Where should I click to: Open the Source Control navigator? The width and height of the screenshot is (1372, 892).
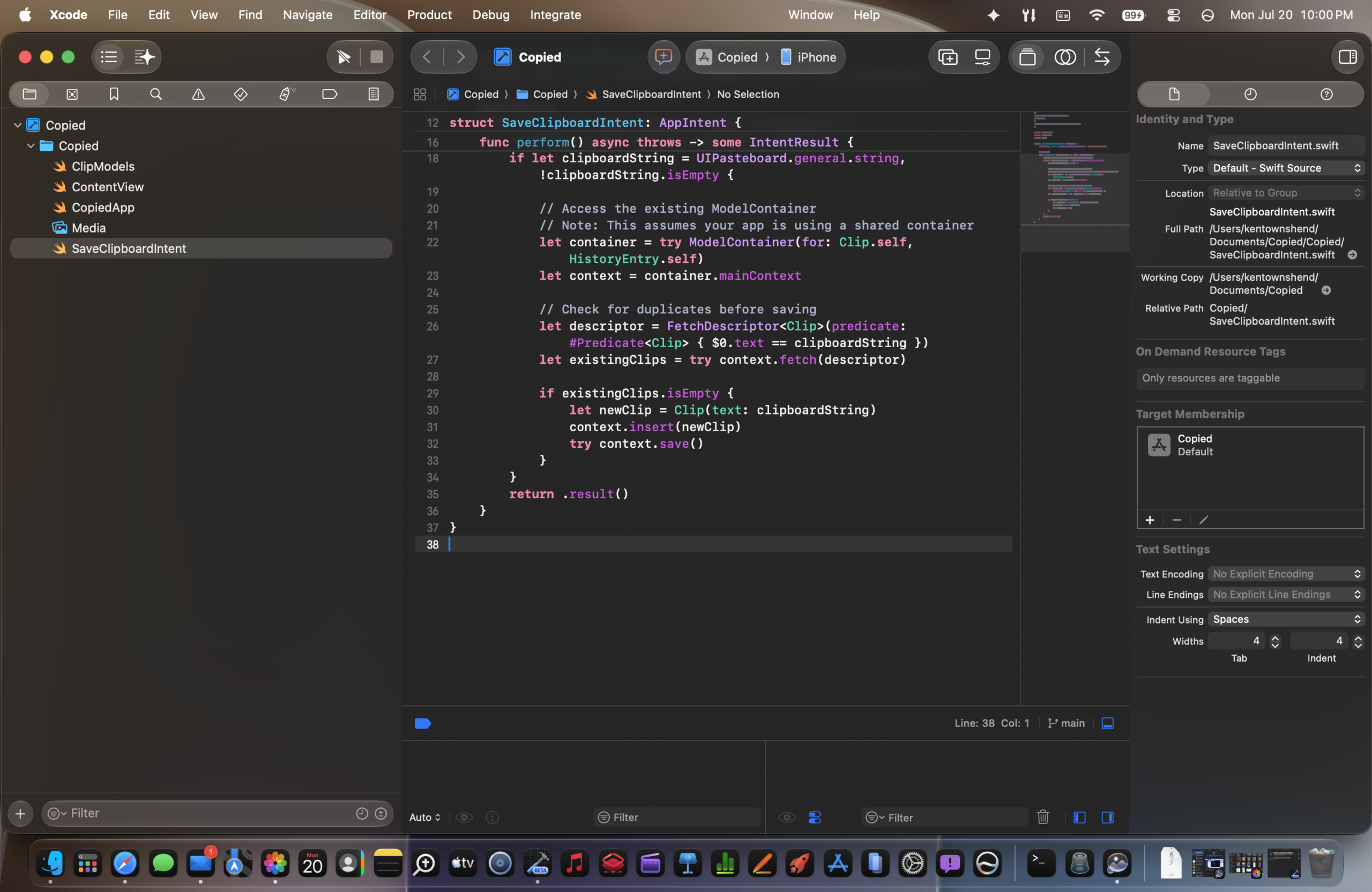point(72,94)
